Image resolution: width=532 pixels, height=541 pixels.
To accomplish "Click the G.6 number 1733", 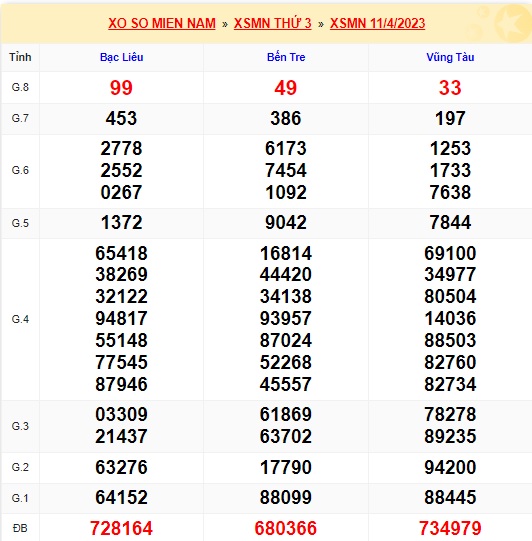I will [450, 170].
